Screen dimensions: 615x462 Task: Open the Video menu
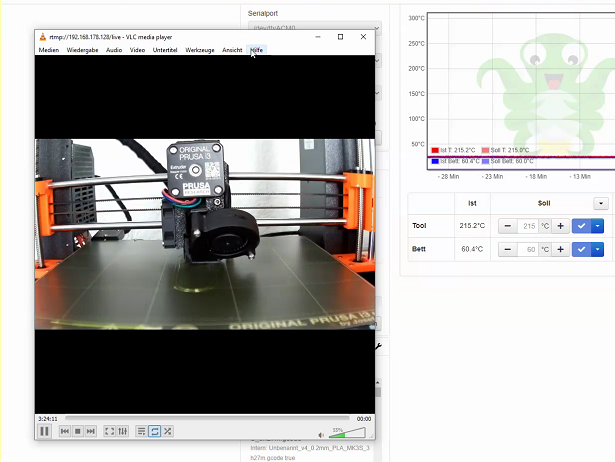point(137,50)
